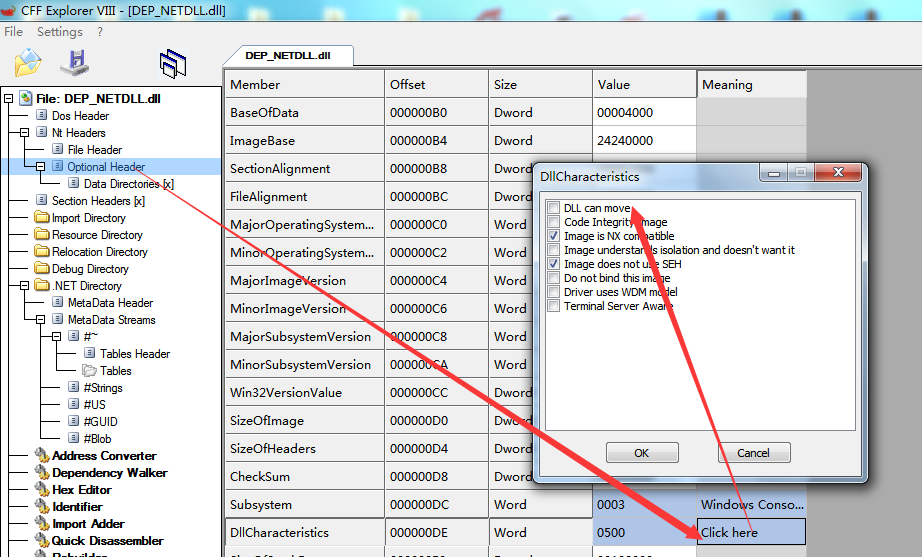Open the Settings menu
The height and width of the screenshot is (557, 922).
point(59,32)
